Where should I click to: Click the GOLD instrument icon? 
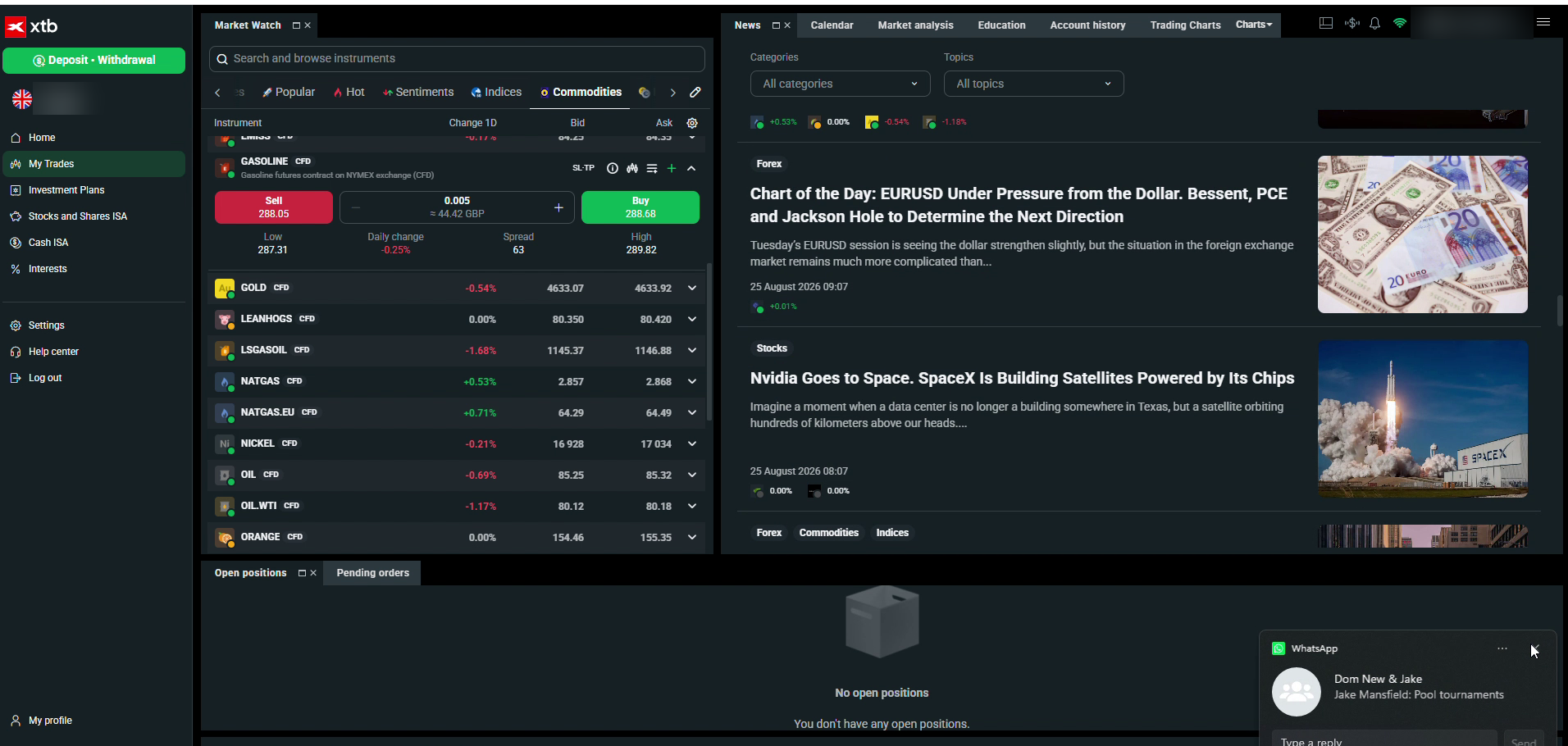[x=224, y=289]
